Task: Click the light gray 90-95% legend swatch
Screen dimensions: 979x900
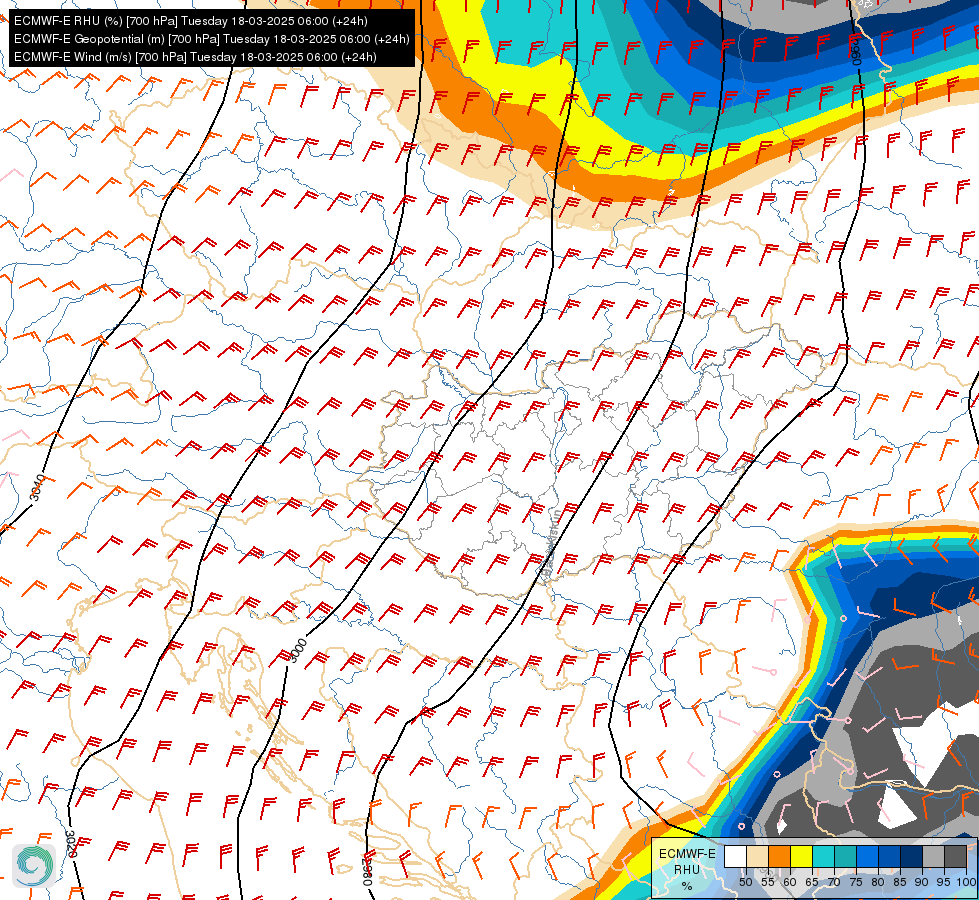Action: 933,856
